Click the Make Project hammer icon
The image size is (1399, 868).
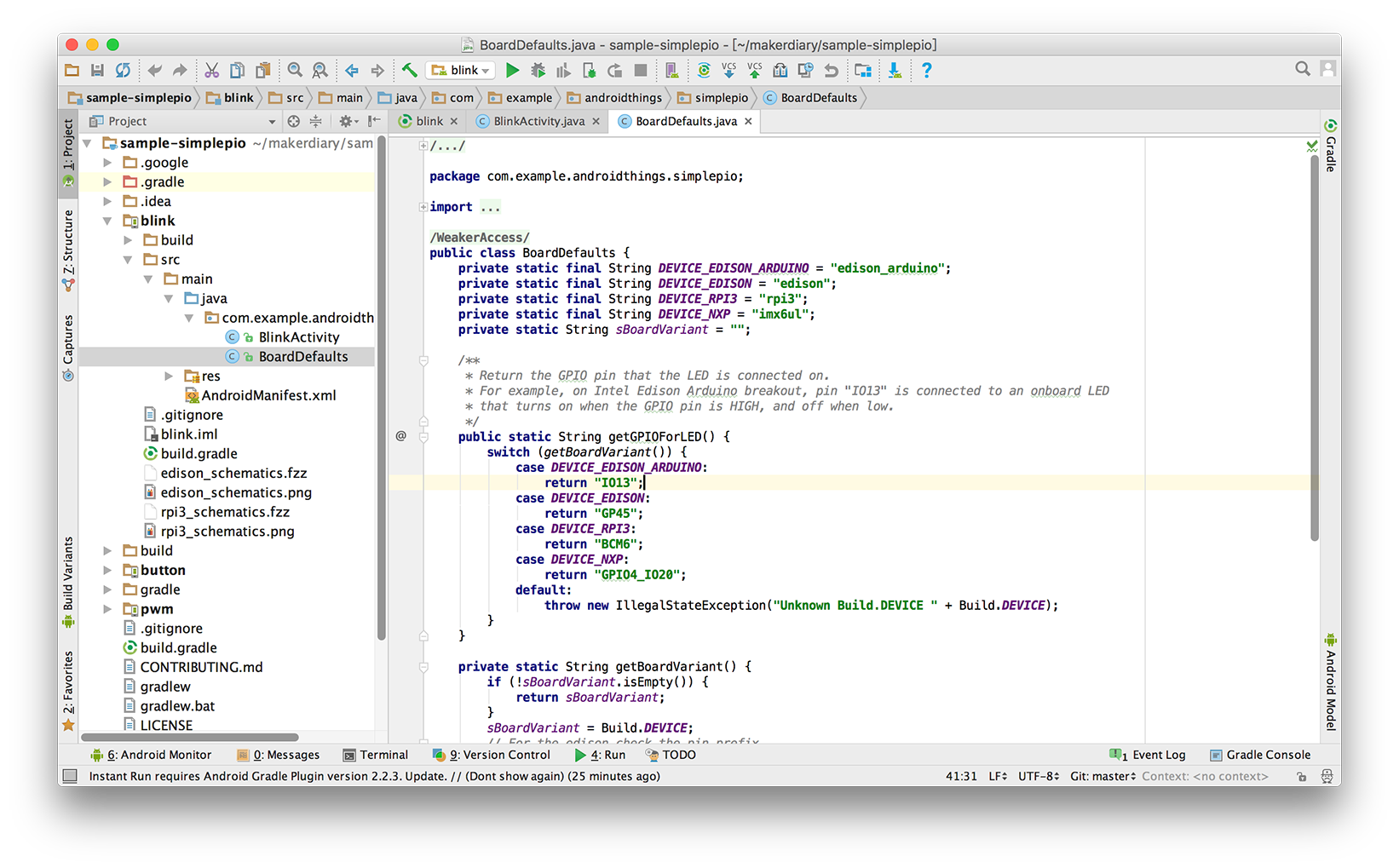pos(410,71)
